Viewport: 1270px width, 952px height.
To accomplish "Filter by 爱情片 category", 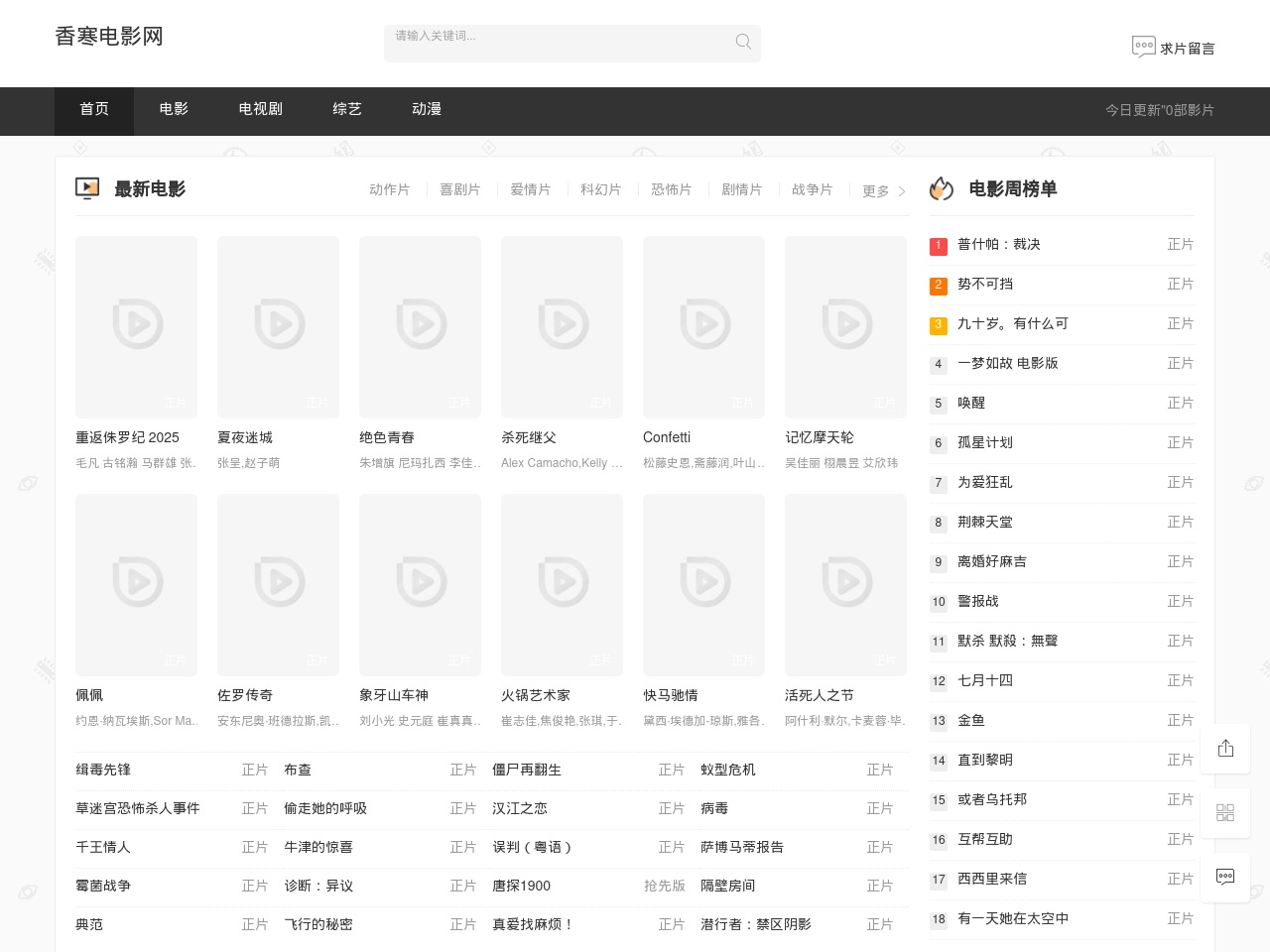I will pyautogui.click(x=530, y=189).
